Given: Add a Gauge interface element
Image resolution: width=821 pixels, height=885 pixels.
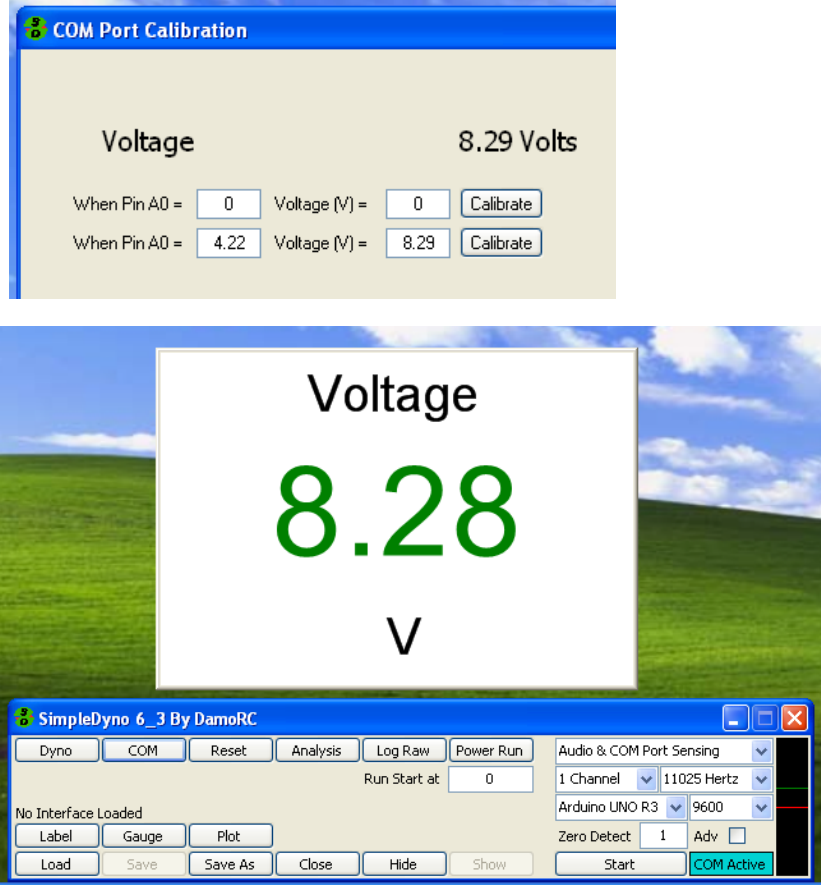Looking at the screenshot, I should (143, 836).
